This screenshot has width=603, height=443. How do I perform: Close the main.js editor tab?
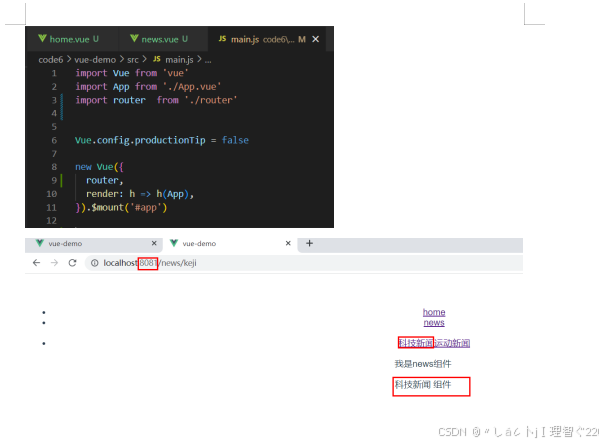click(x=315, y=39)
